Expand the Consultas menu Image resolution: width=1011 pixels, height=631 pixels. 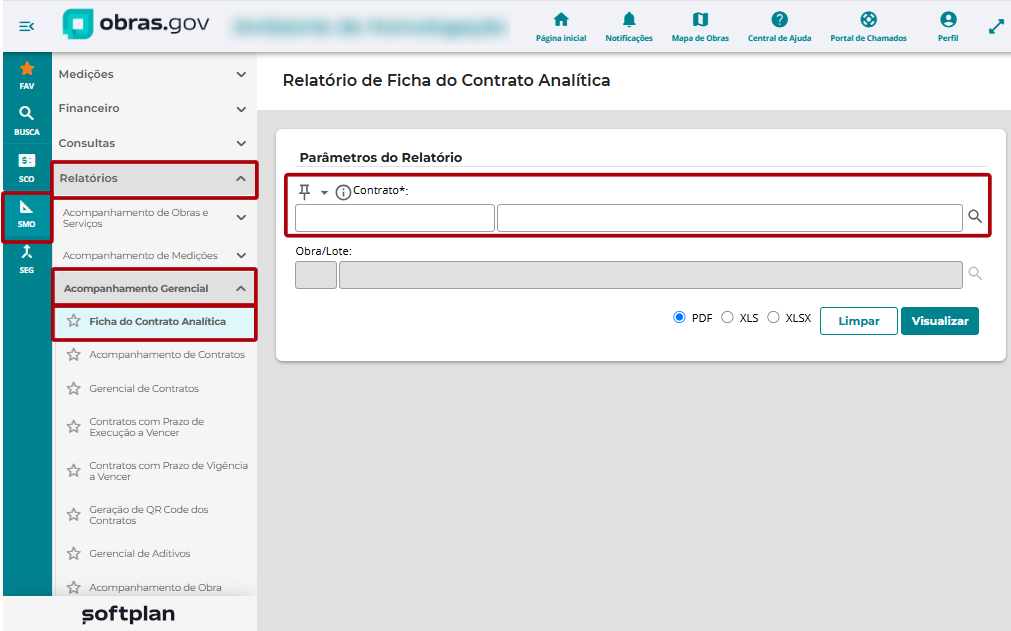tap(154, 143)
